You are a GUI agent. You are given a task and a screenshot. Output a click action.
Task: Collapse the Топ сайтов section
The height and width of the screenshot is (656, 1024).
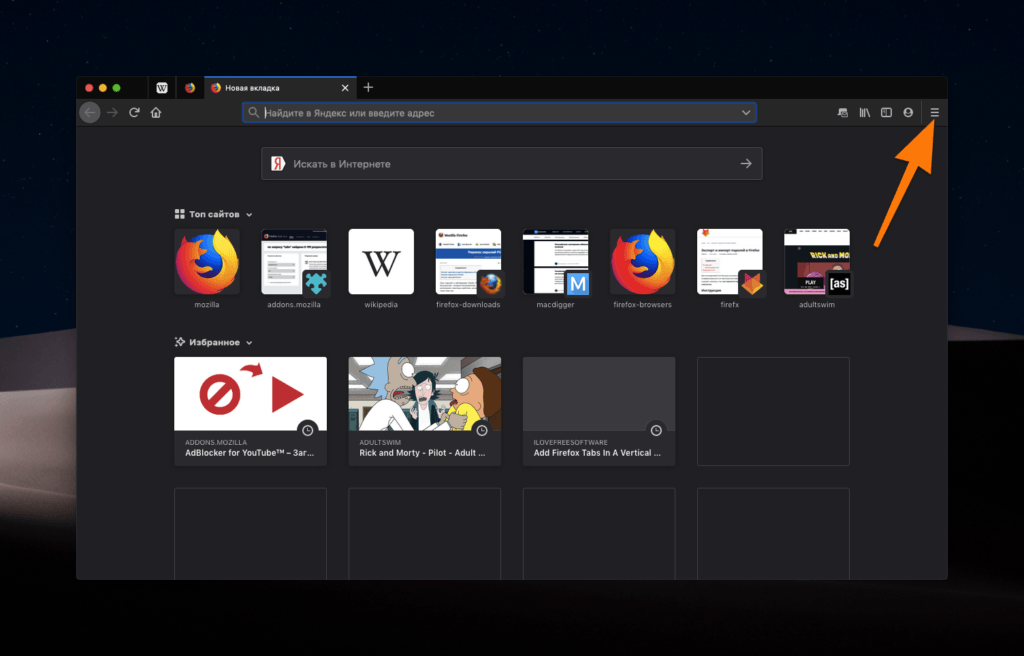[x=249, y=214]
